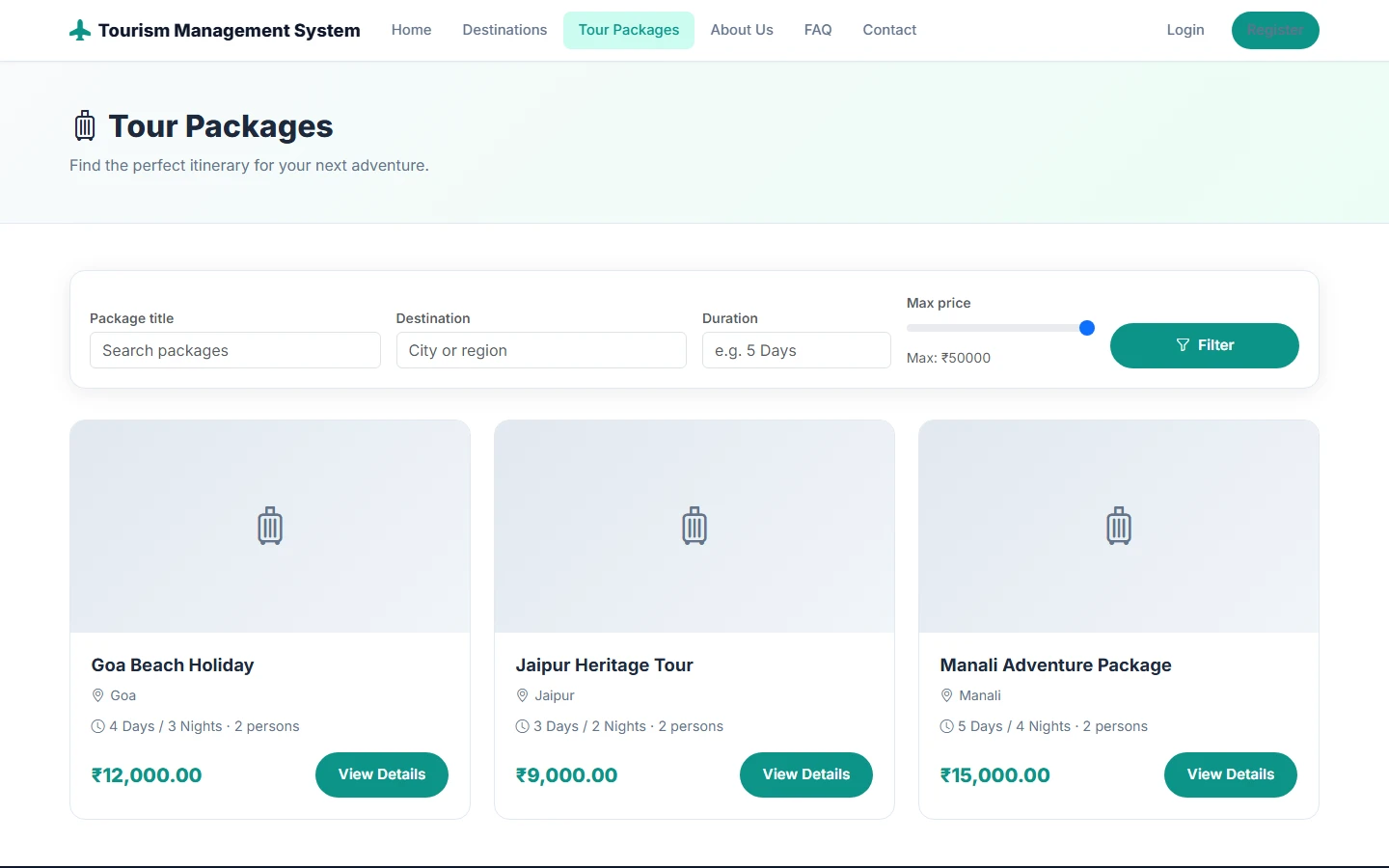
Task: Click the location pin icon next to Jaipur
Action: (522, 695)
